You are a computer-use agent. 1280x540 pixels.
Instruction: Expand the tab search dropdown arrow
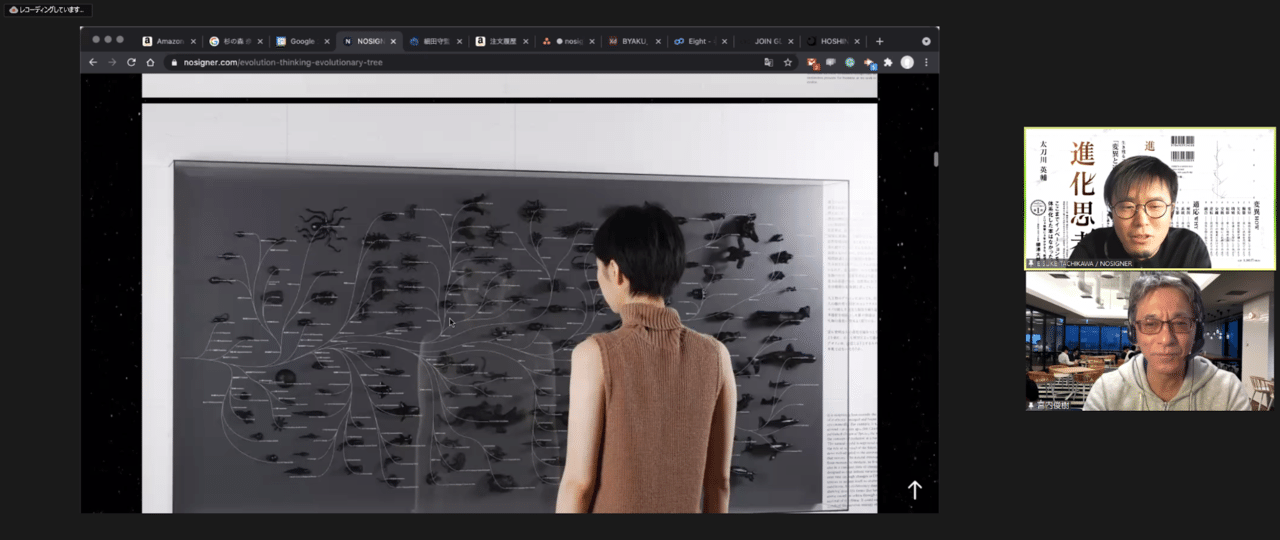click(x=926, y=41)
